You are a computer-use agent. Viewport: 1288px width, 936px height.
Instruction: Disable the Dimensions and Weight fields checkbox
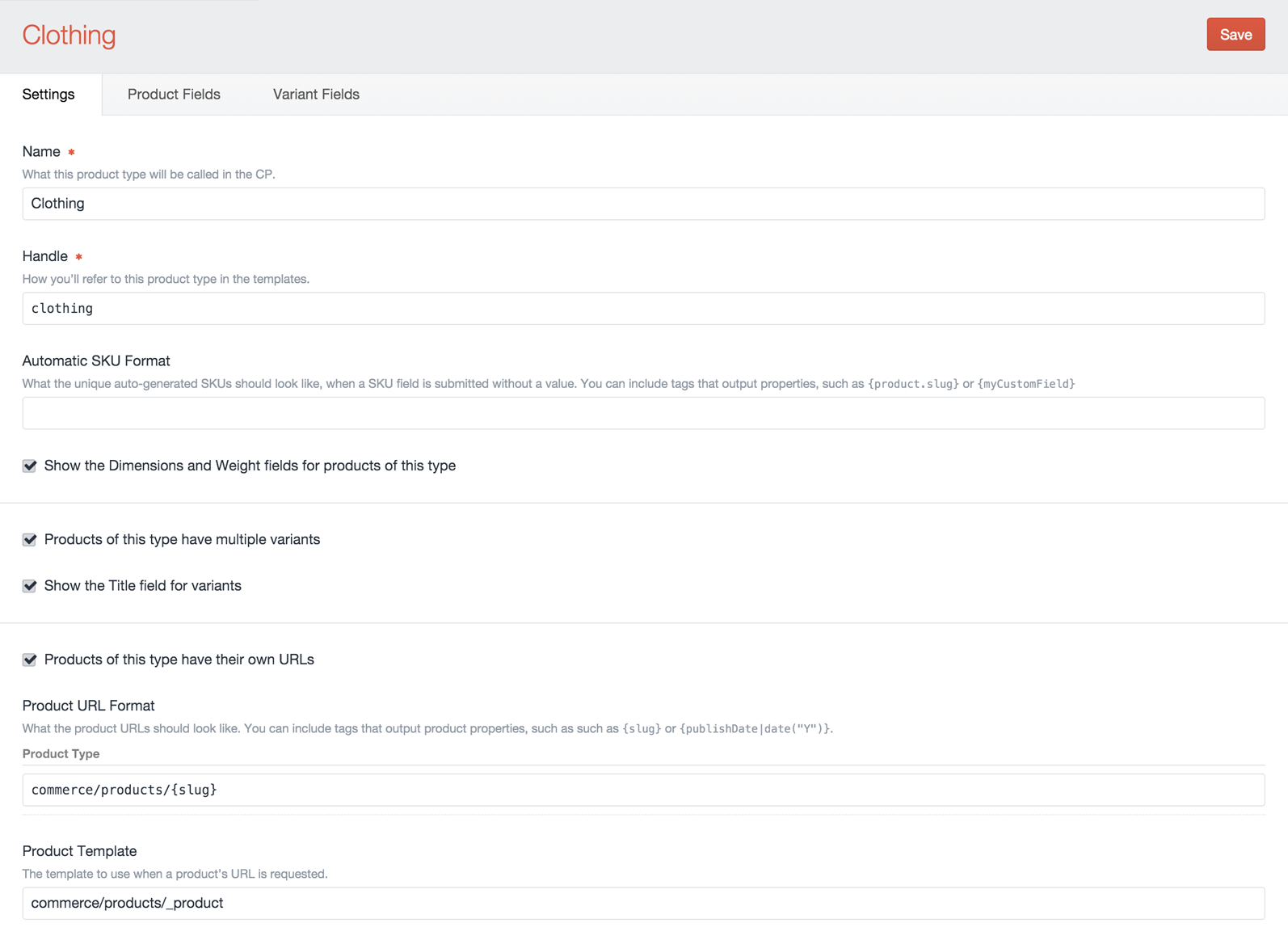coord(30,466)
